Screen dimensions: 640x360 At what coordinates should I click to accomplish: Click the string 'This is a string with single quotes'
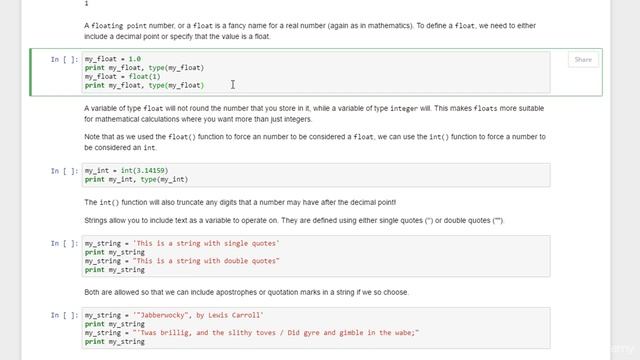(206, 243)
